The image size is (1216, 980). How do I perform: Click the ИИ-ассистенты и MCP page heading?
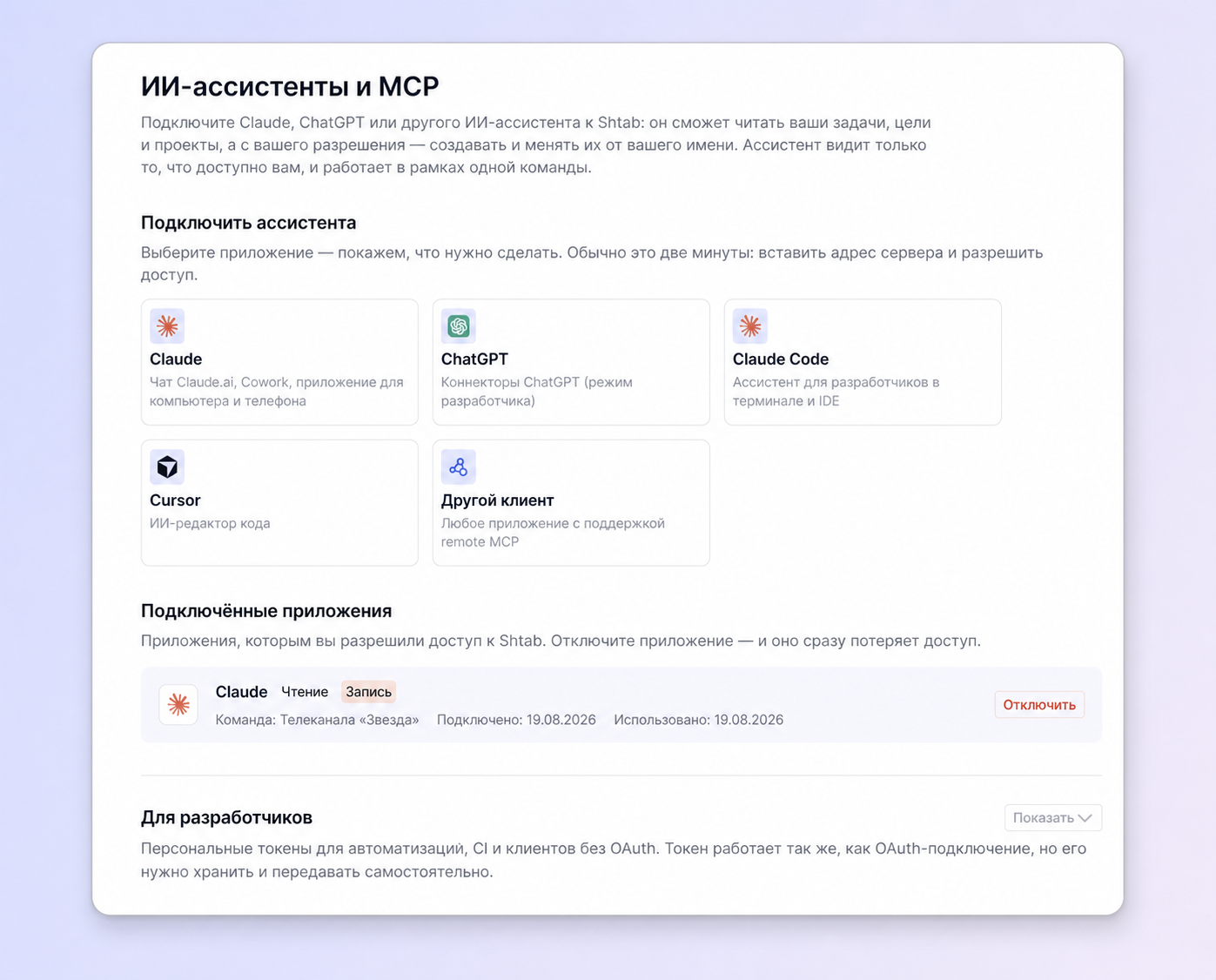click(x=290, y=86)
